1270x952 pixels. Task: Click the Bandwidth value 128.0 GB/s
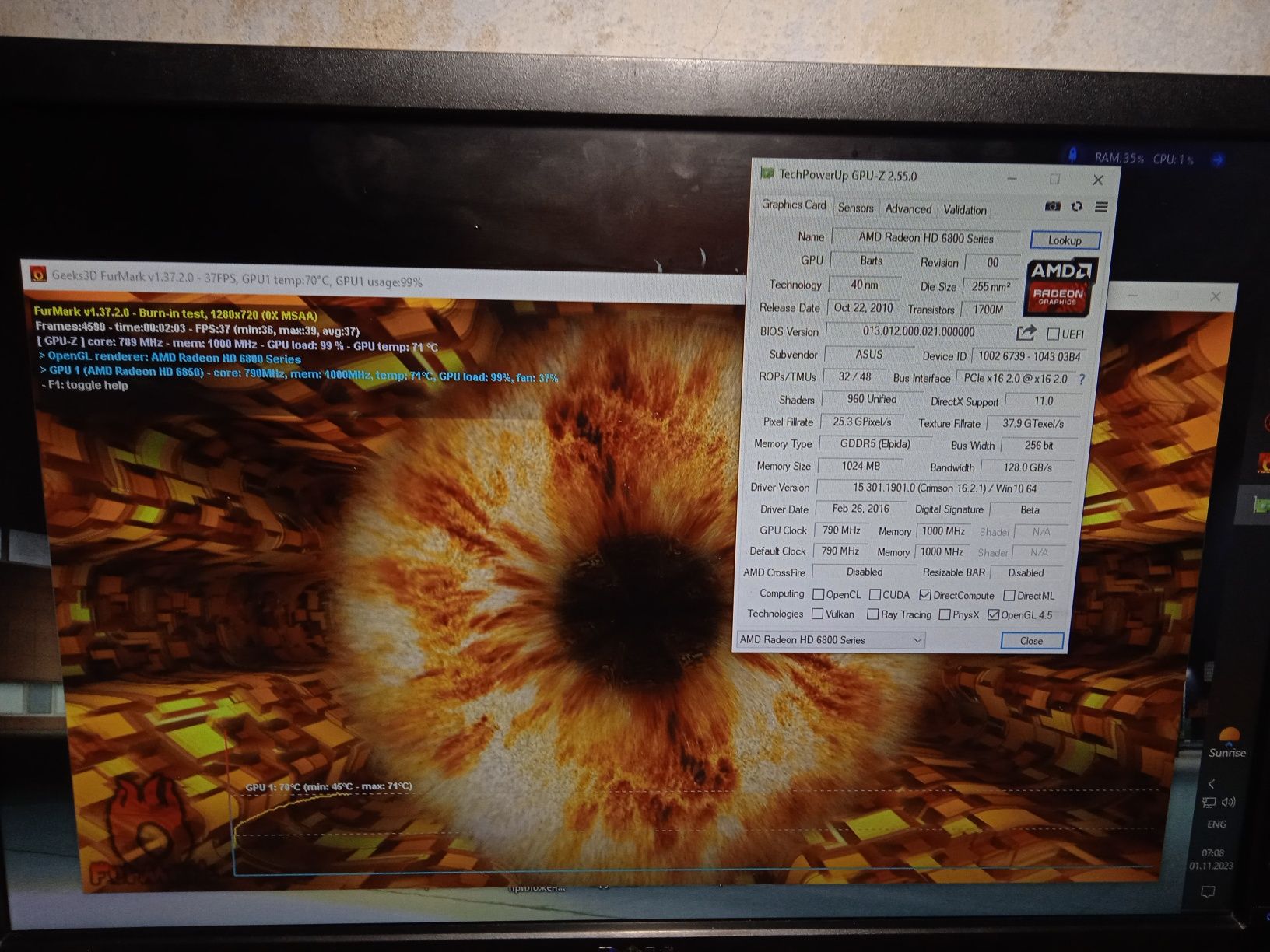click(1027, 467)
